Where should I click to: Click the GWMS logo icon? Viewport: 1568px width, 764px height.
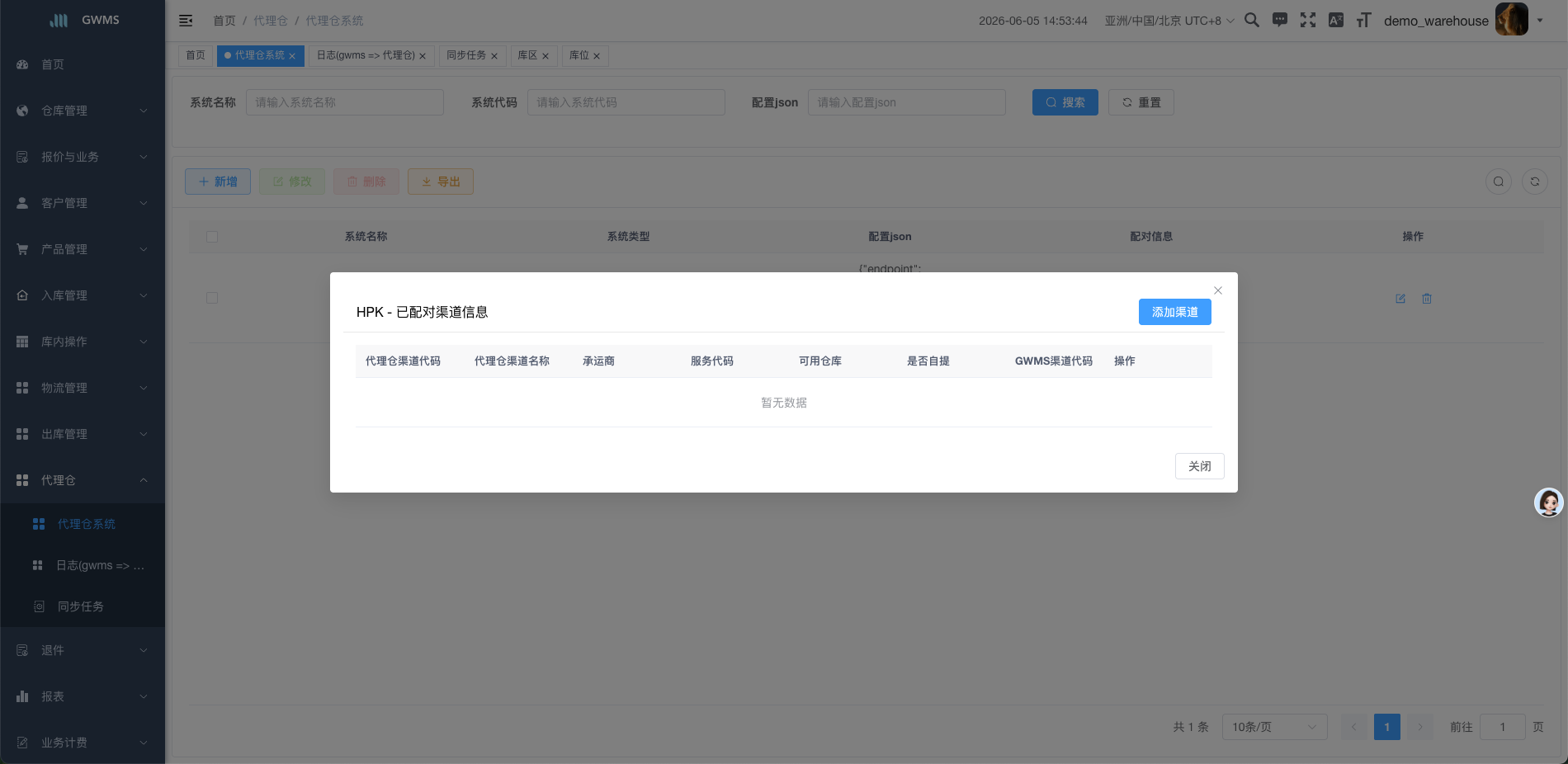click(59, 20)
